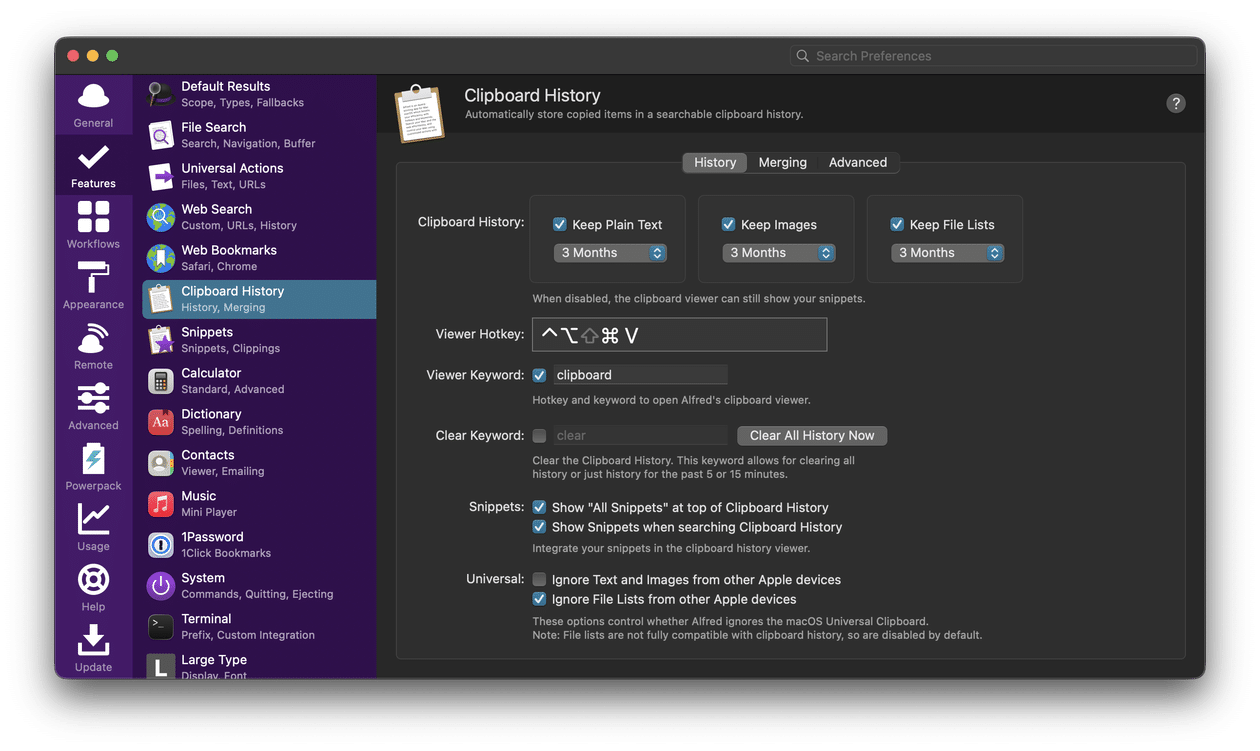
Task: Click the Web Search globe icon
Action: click(160, 217)
